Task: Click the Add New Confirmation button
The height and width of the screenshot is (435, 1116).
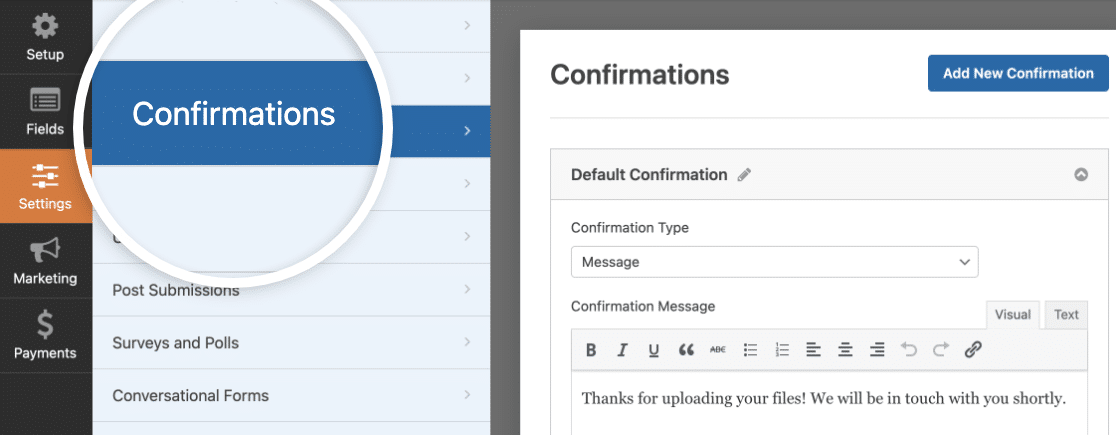Action: pos(1018,73)
